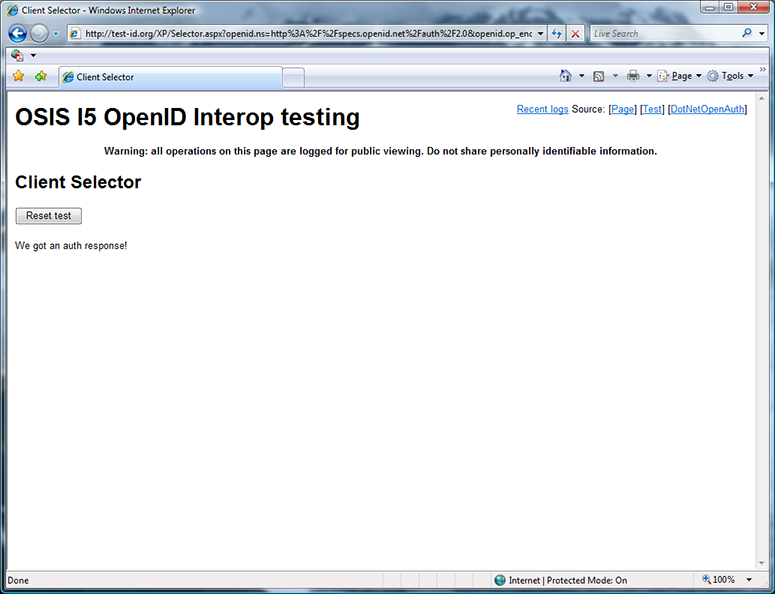Viewport: 775px width, 594px height.
Task: Click inside the Live Search input field
Action: 660,33
